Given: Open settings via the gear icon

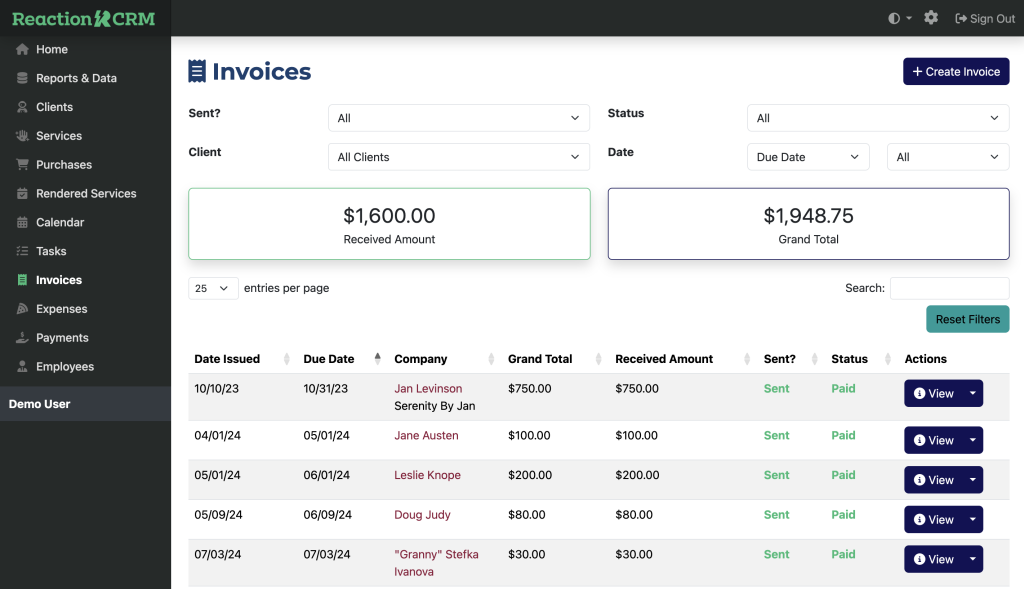Looking at the screenshot, I should [x=931, y=18].
